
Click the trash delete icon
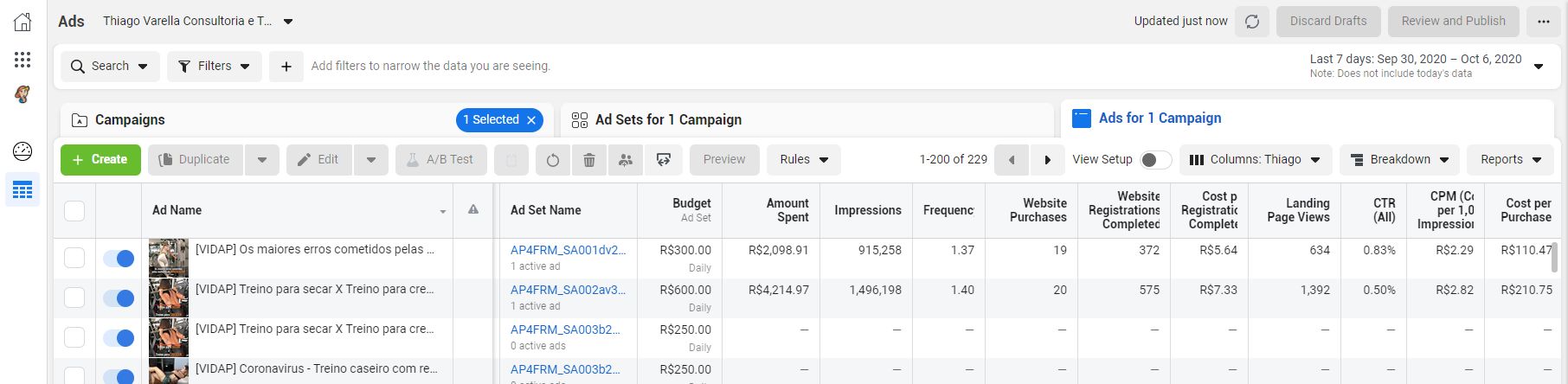pos(589,160)
